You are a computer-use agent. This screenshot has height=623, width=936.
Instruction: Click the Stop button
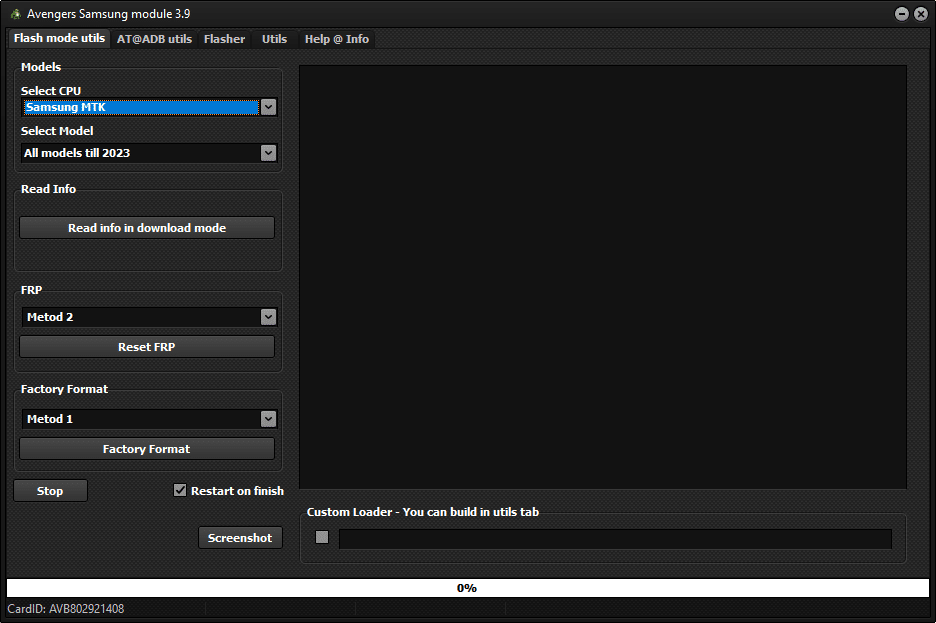point(50,491)
